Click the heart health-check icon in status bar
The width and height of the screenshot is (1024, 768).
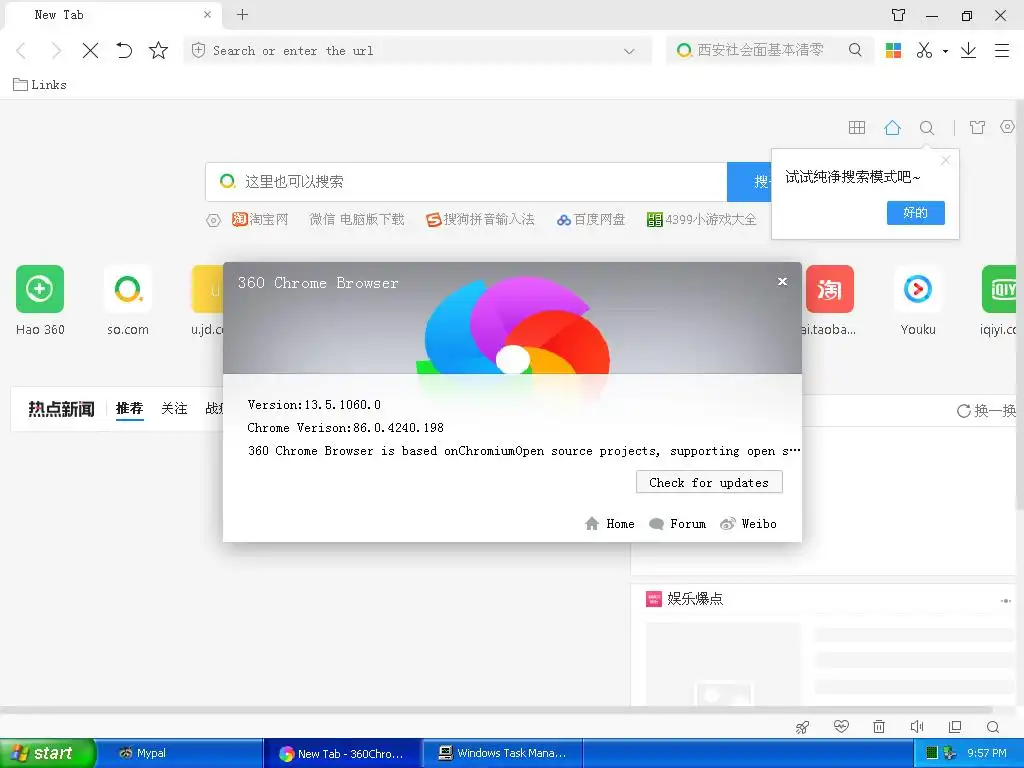pos(841,726)
